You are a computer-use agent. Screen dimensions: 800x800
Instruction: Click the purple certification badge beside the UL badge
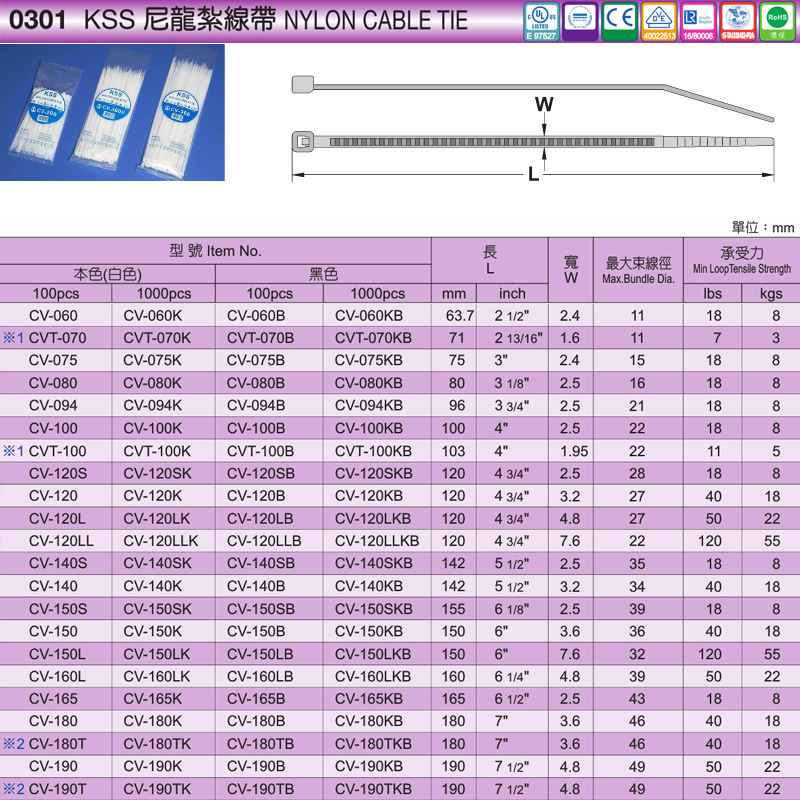(x=580, y=21)
